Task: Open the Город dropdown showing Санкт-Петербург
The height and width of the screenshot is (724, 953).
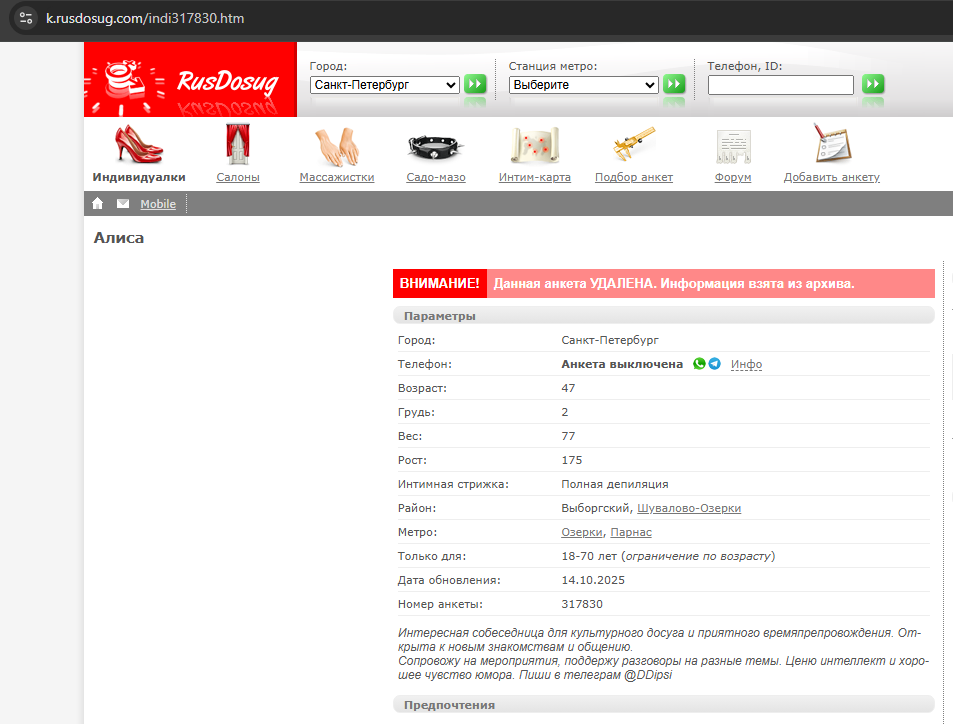Action: (x=384, y=85)
